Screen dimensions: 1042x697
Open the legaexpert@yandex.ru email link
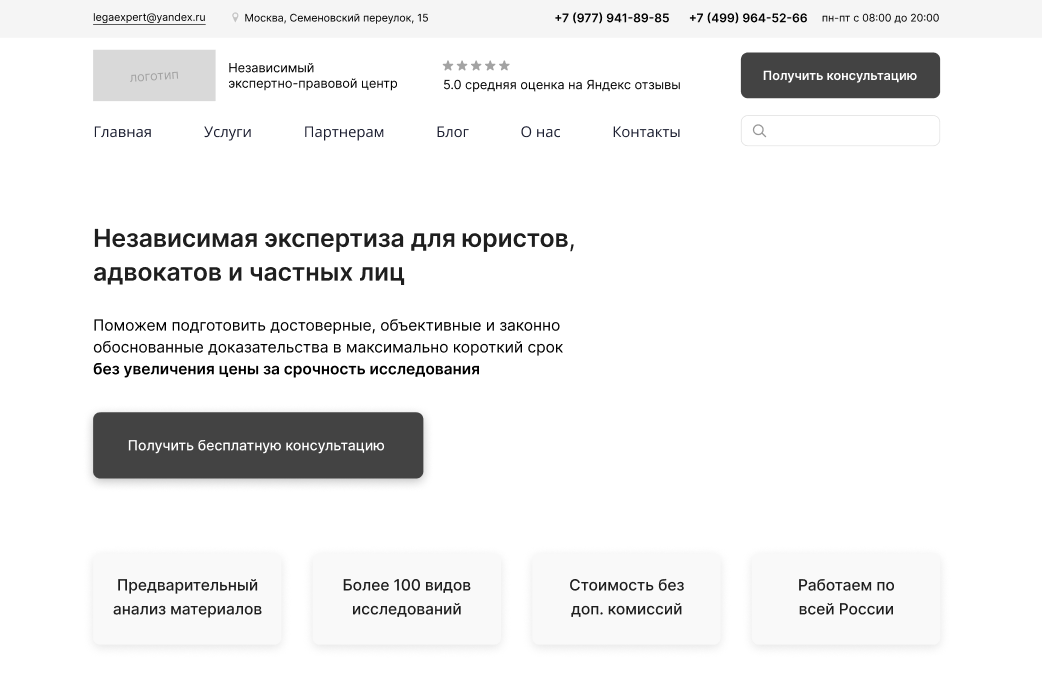coord(149,18)
